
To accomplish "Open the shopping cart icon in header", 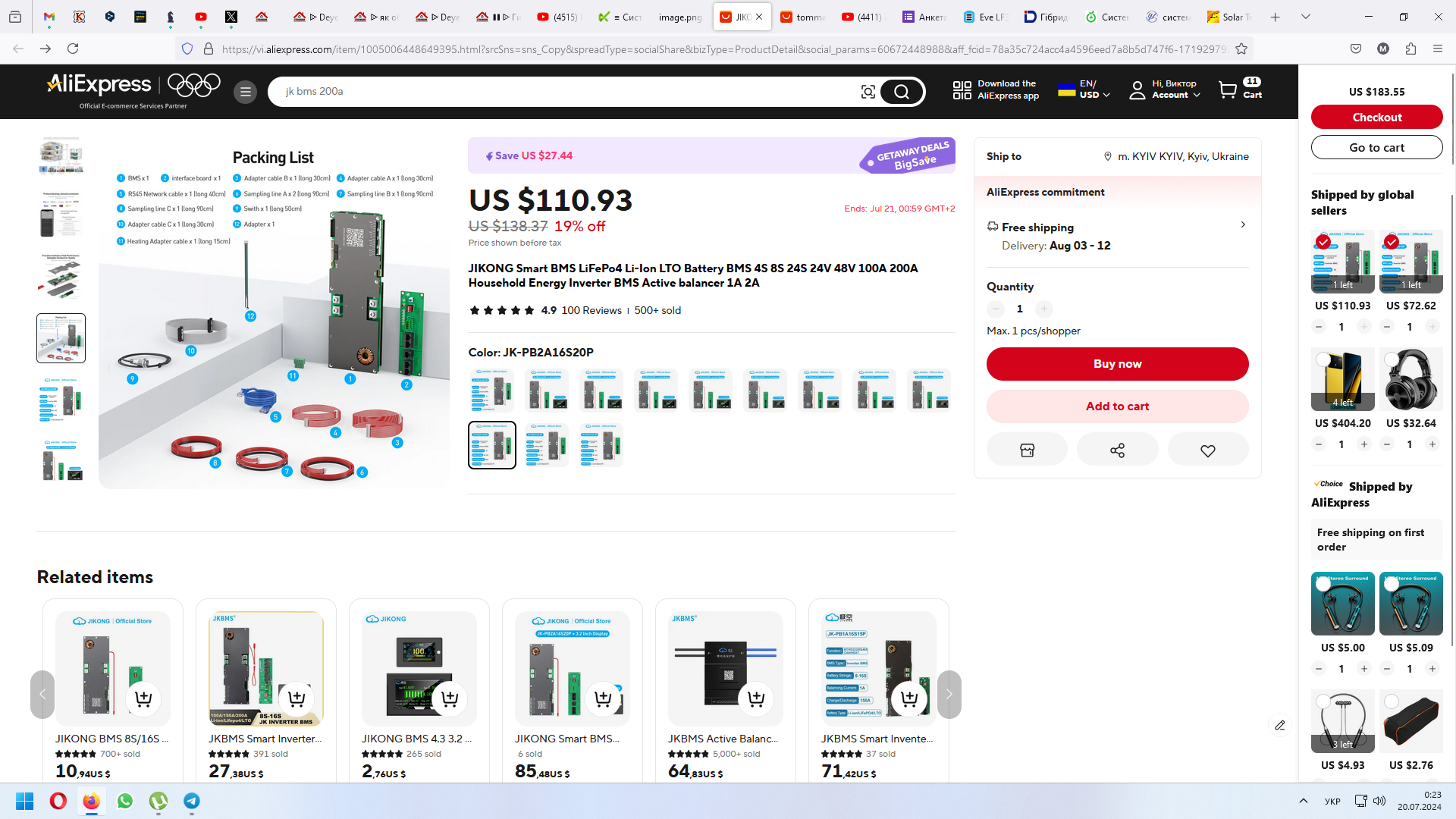I will point(1228,89).
